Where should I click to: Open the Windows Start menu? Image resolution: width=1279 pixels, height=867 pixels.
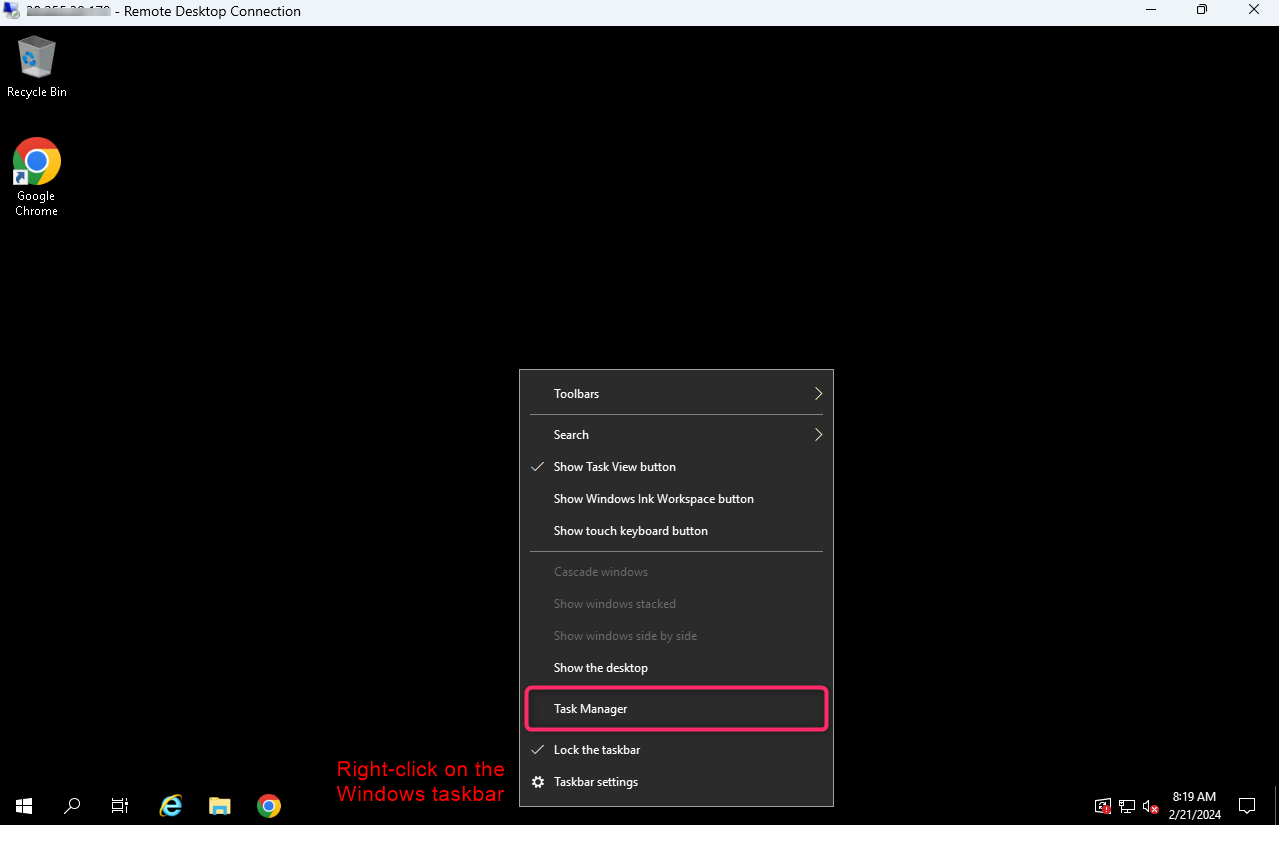tap(23, 805)
